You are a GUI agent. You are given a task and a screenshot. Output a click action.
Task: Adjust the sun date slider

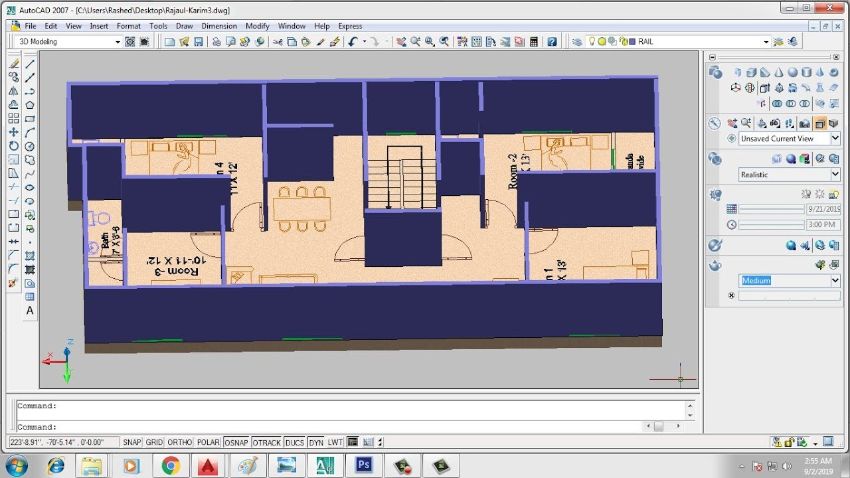[771, 209]
